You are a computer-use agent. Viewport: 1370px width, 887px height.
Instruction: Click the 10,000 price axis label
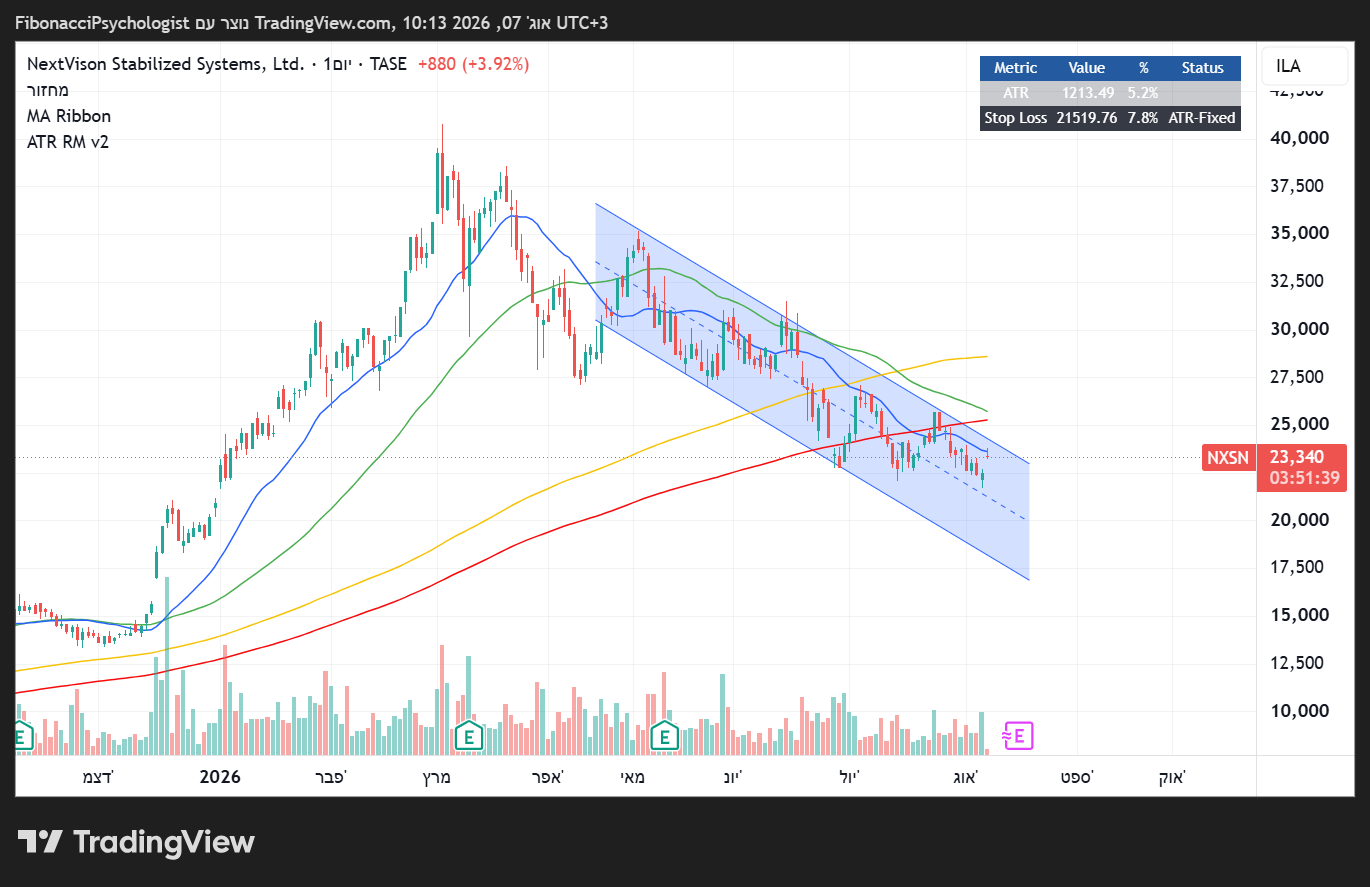[x=1298, y=711]
